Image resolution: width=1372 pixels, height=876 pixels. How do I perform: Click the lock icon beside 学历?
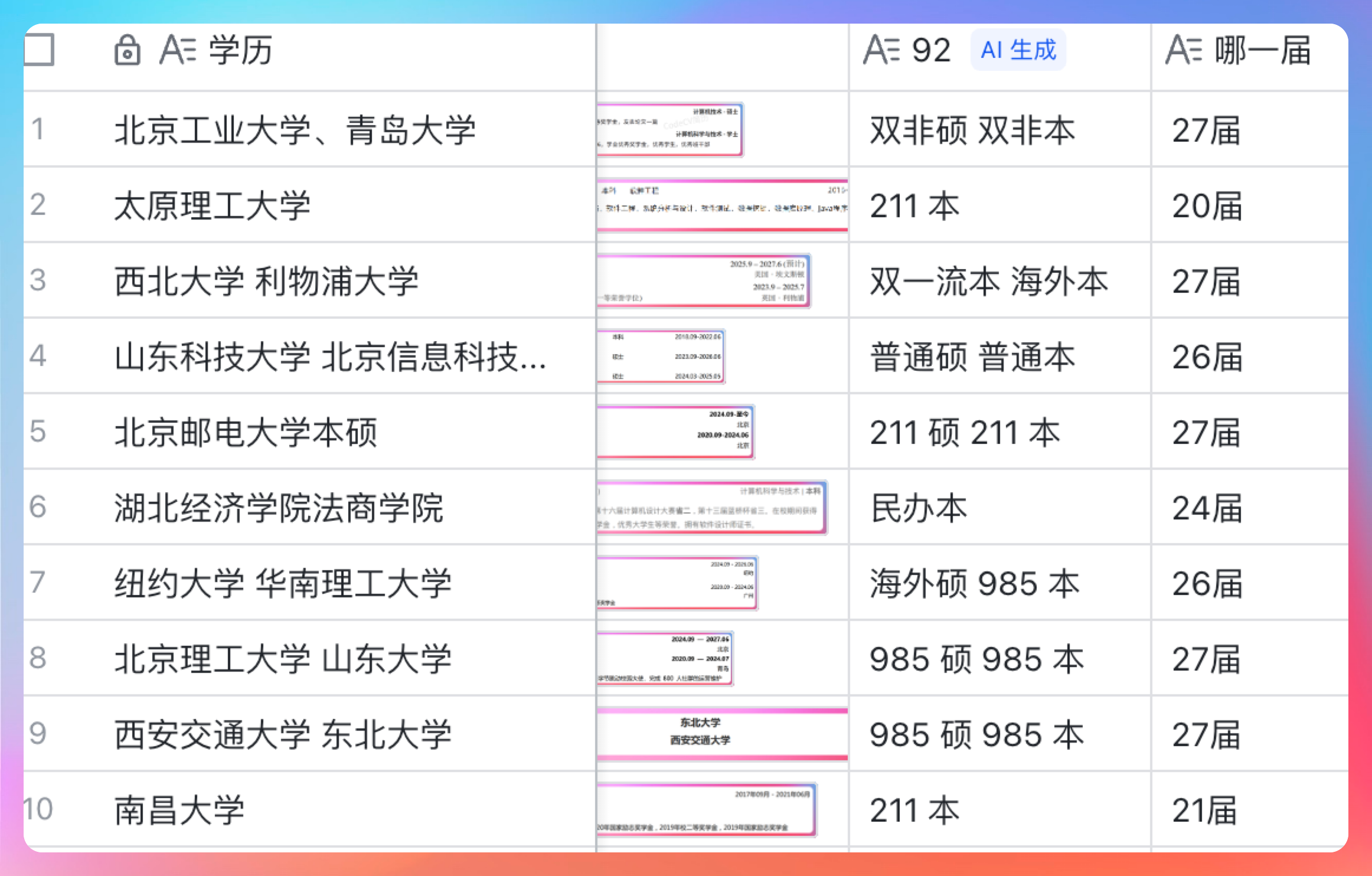(x=127, y=50)
